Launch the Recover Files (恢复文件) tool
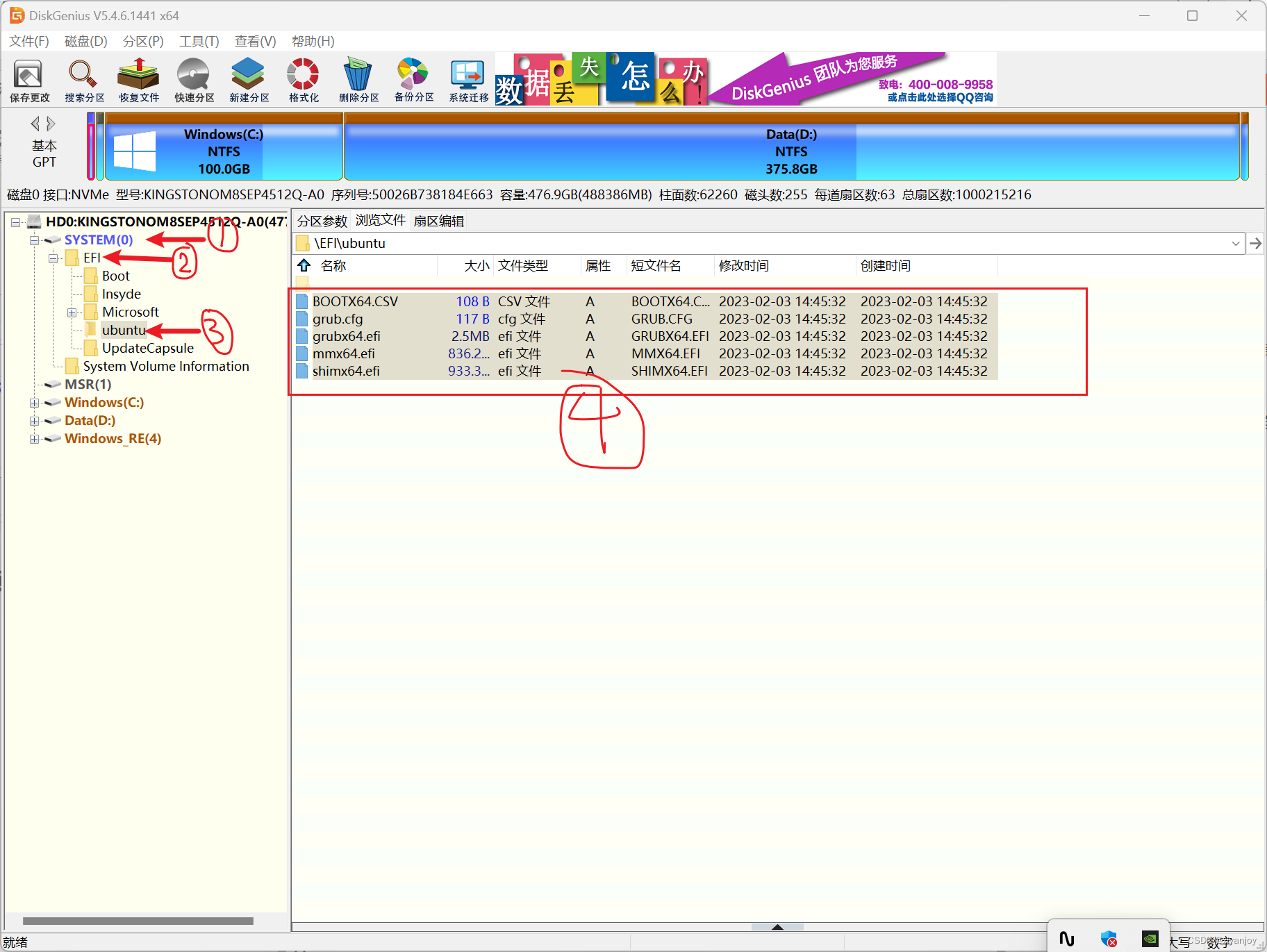Image resolution: width=1267 pixels, height=952 pixels. (x=139, y=80)
